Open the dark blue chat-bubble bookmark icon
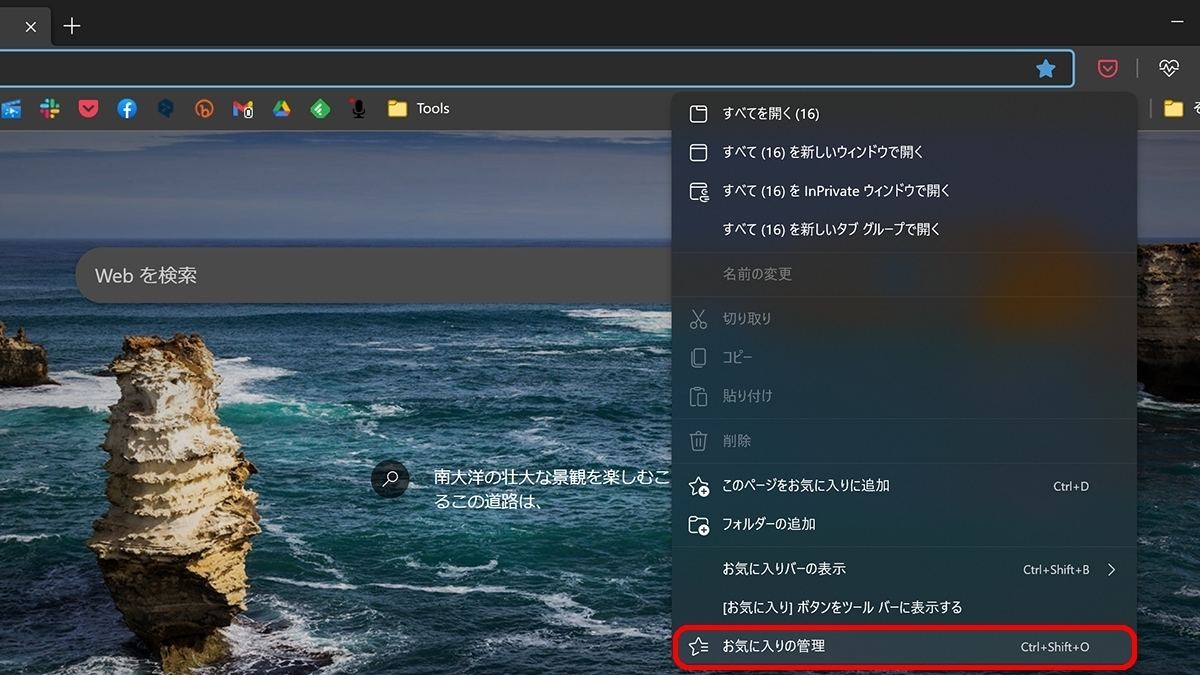1200x675 pixels. [x=166, y=109]
